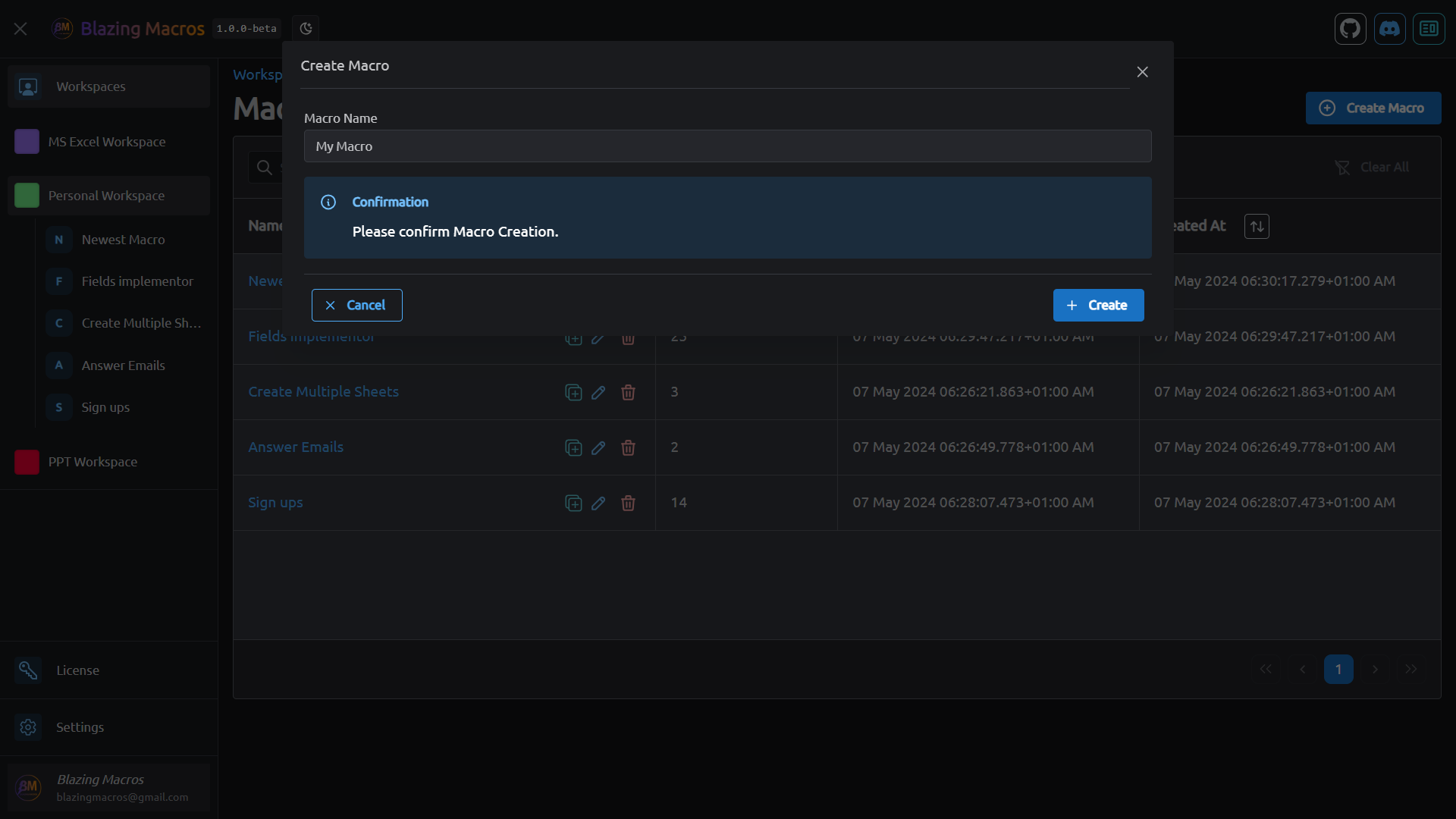
Task: Close the Create Macro dialog
Action: coord(1143,72)
